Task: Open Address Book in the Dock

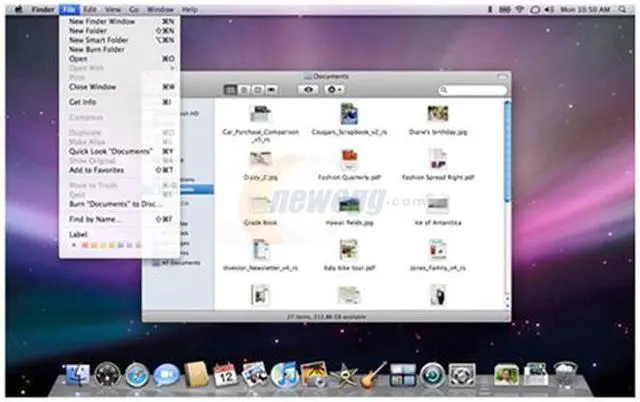Action: click(x=196, y=374)
